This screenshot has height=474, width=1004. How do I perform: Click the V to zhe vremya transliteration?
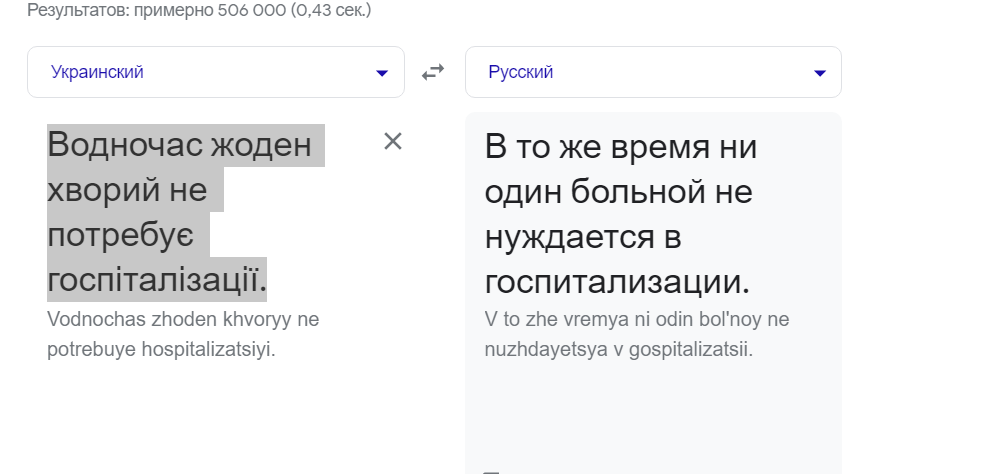coord(637,319)
